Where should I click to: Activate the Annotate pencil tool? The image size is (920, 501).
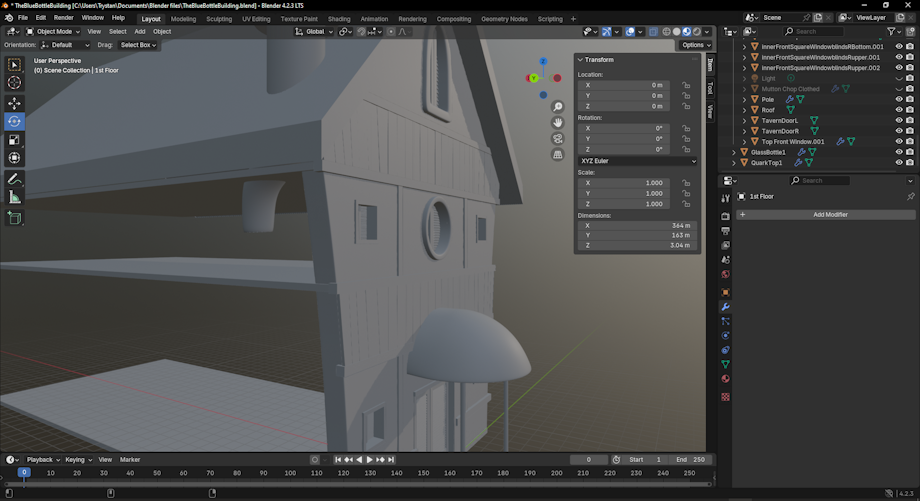tap(14, 179)
